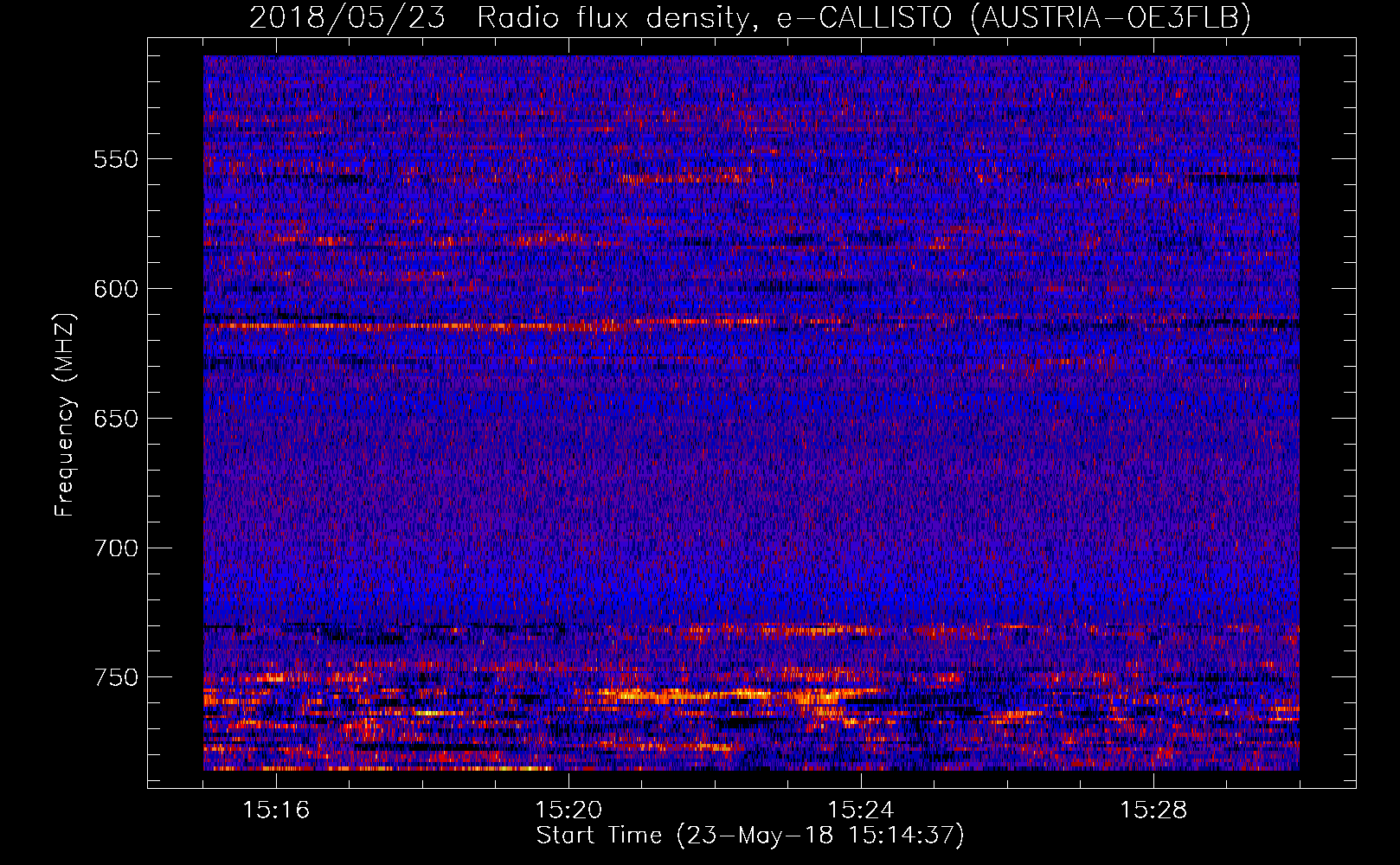Screen dimensions: 1400x865
Task: Click the "(AUSTRIA-OE3FLB)" station name
Action: pyautogui.click(x=1112, y=17)
